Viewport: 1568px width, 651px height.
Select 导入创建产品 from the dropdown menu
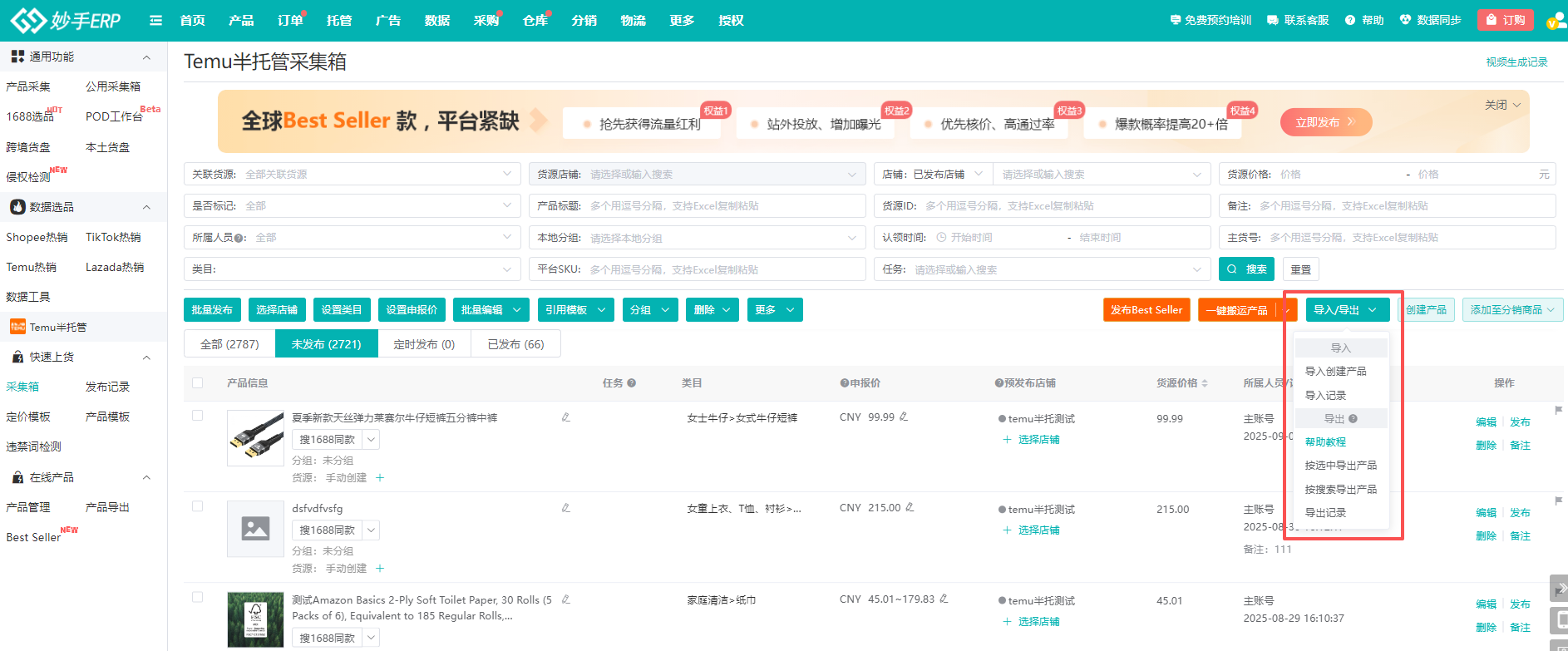1335,372
